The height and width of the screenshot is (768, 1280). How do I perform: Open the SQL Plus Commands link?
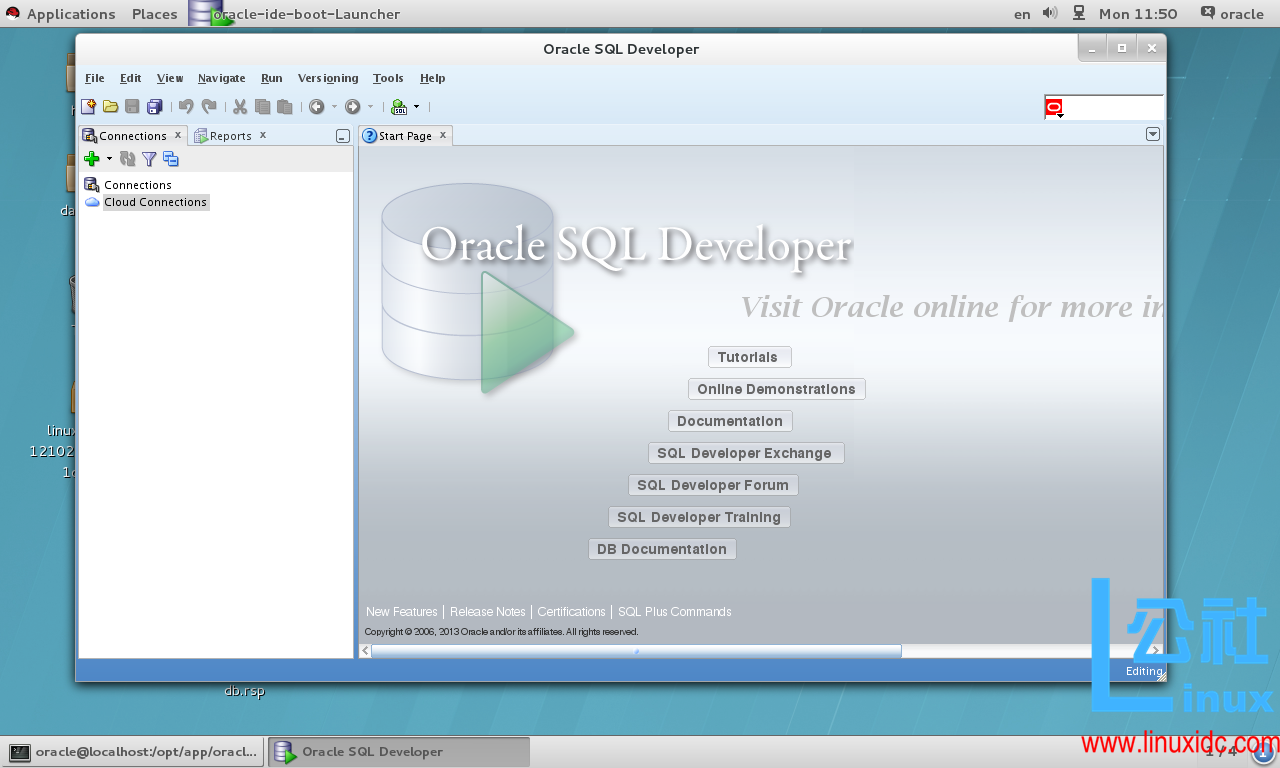674,612
